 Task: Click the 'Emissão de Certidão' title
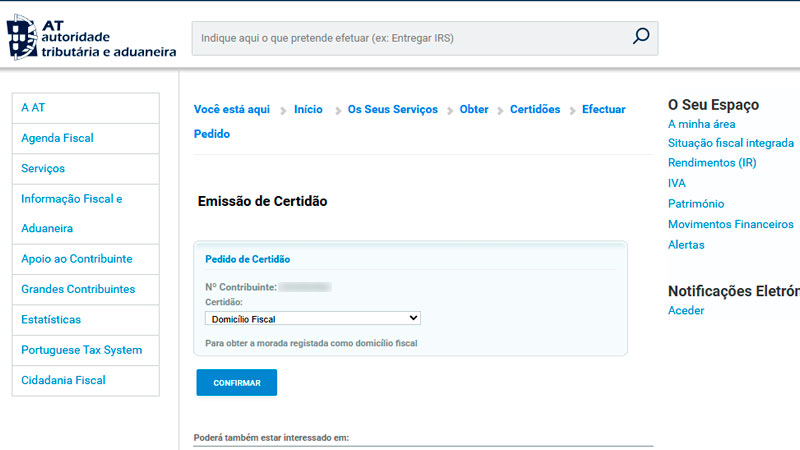pyautogui.click(x=262, y=201)
